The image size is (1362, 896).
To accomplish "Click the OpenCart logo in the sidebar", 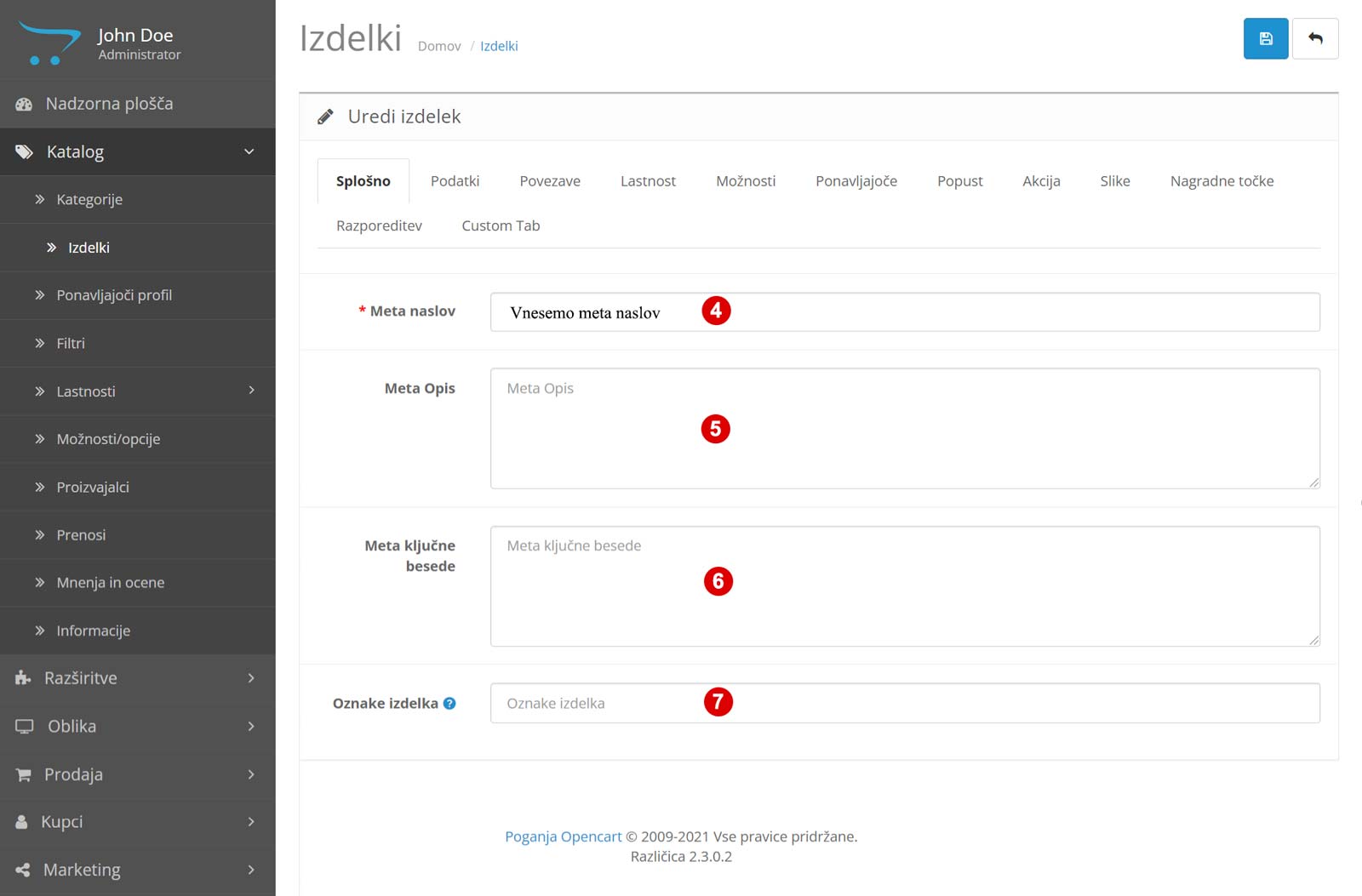I will tap(49, 39).
